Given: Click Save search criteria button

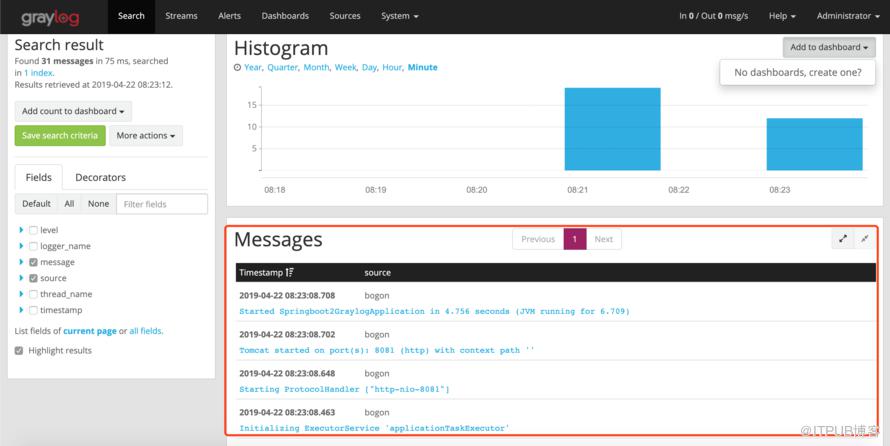Looking at the screenshot, I should point(60,136).
